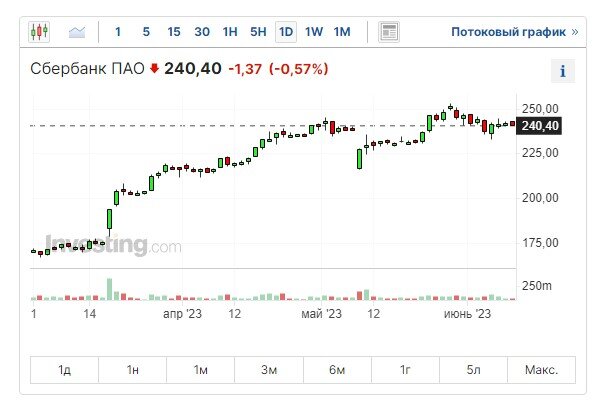Click the 240,40 current price label on axis
601x403 pixels.
[539, 126]
